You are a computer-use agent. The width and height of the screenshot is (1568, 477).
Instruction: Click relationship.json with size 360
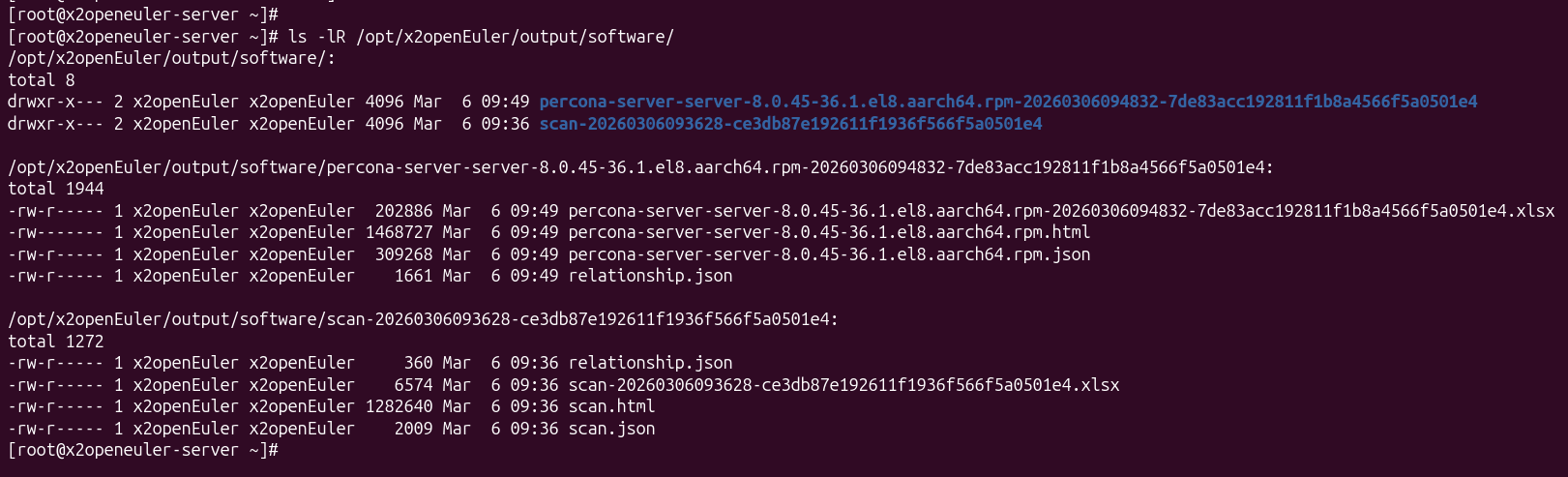650,363
